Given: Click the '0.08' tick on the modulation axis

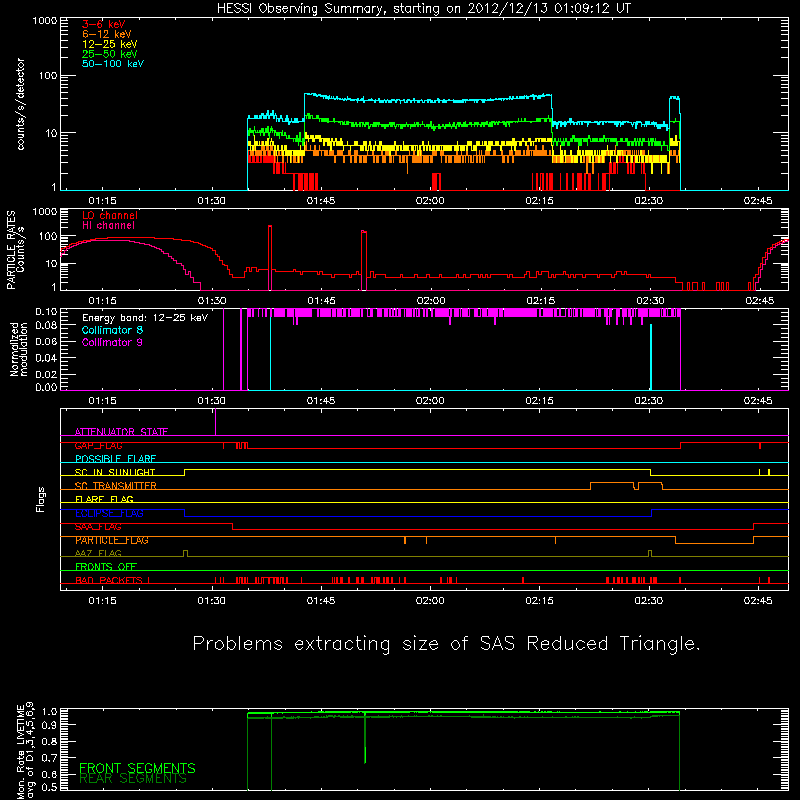Looking at the screenshot, I should [x=46, y=326].
